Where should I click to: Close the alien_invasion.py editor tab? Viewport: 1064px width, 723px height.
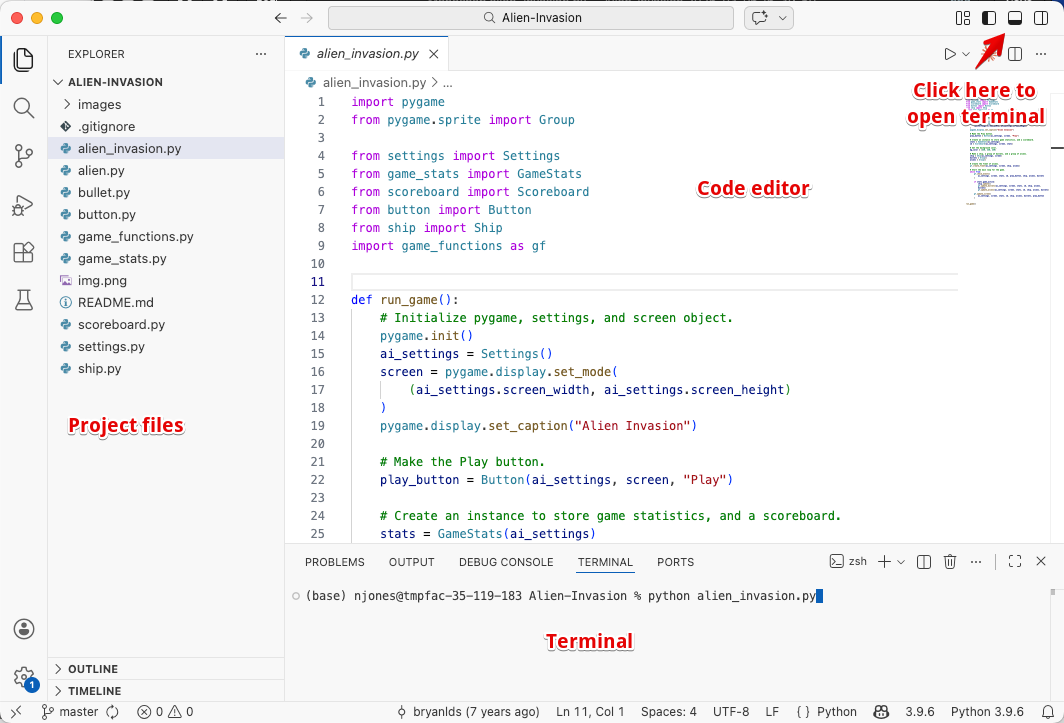tap(434, 54)
